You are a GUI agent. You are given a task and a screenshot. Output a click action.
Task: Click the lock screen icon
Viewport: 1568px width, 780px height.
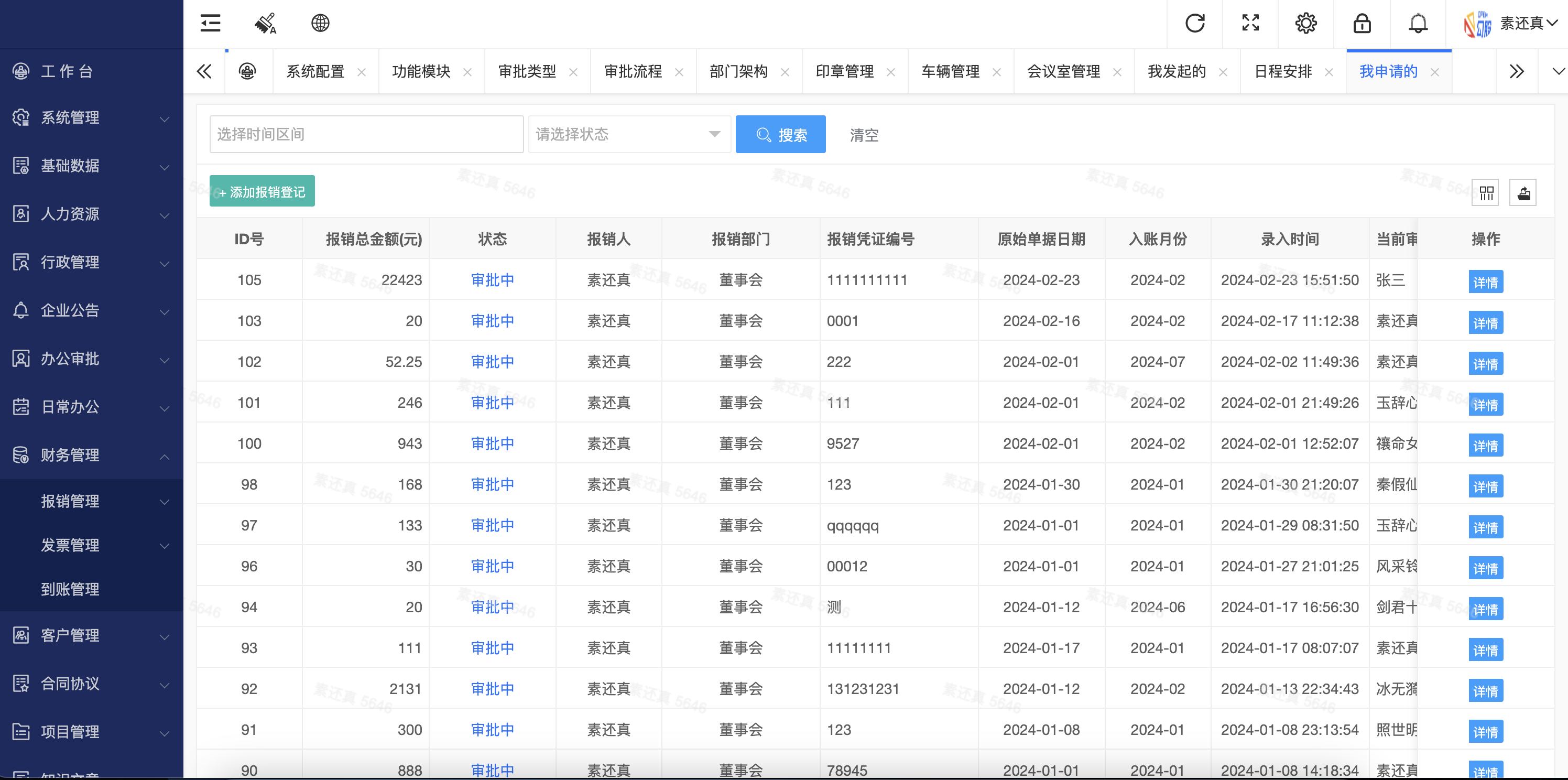(1362, 23)
